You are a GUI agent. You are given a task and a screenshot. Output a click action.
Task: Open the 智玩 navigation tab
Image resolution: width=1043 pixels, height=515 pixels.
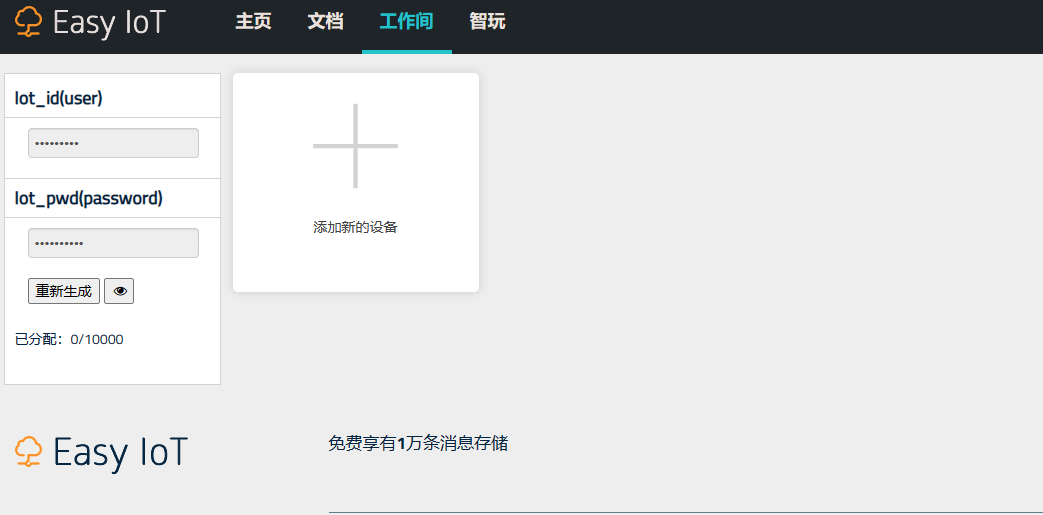(487, 22)
